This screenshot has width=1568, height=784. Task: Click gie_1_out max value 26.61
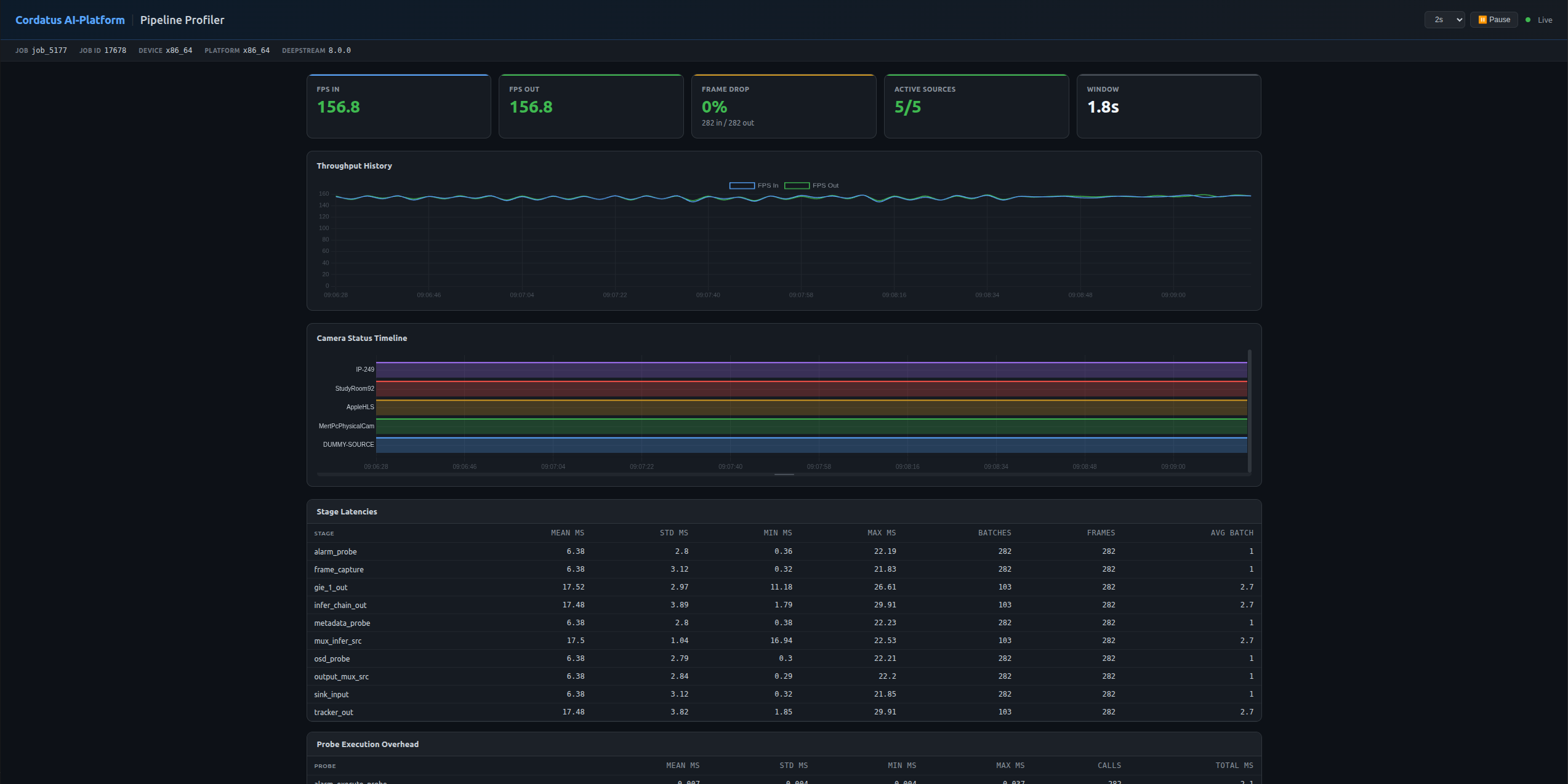(x=885, y=587)
